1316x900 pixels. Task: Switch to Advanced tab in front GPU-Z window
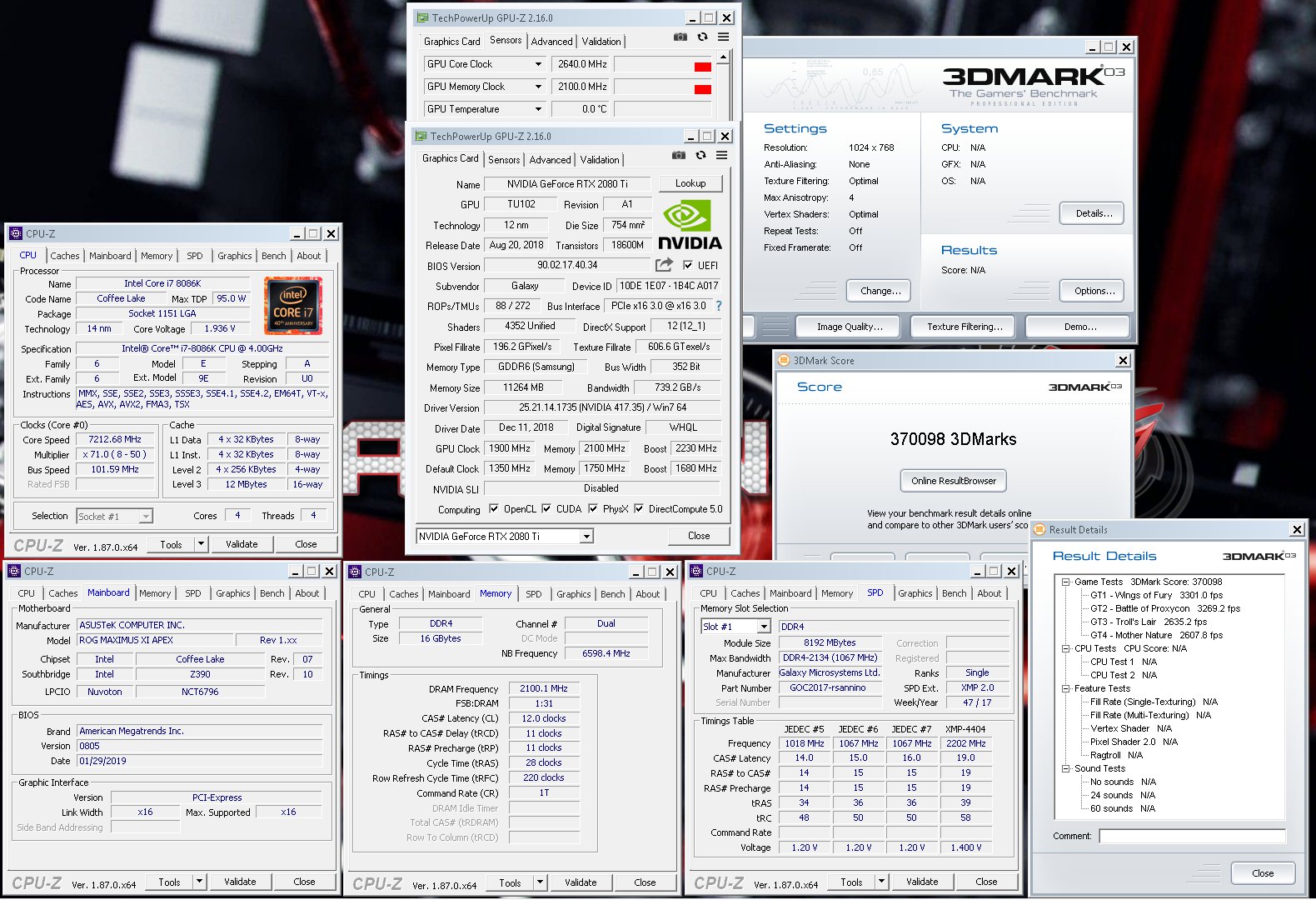(550, 160)
